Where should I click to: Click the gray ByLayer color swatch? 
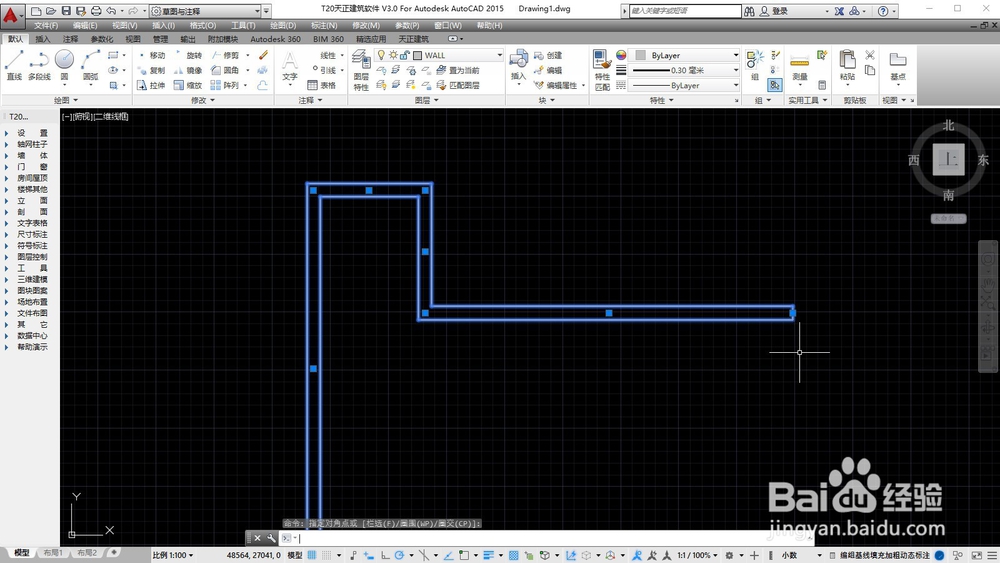point(641,55)
